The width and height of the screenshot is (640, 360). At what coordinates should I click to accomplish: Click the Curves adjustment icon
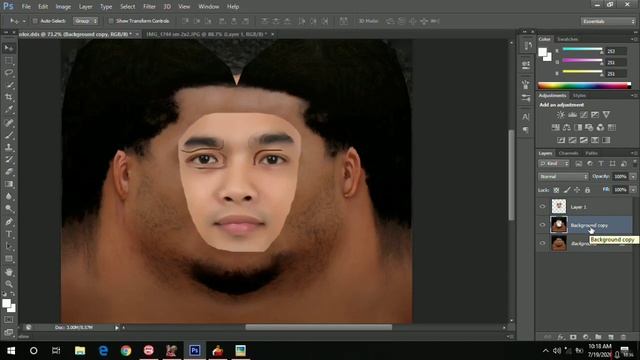[x=584, y=115]
